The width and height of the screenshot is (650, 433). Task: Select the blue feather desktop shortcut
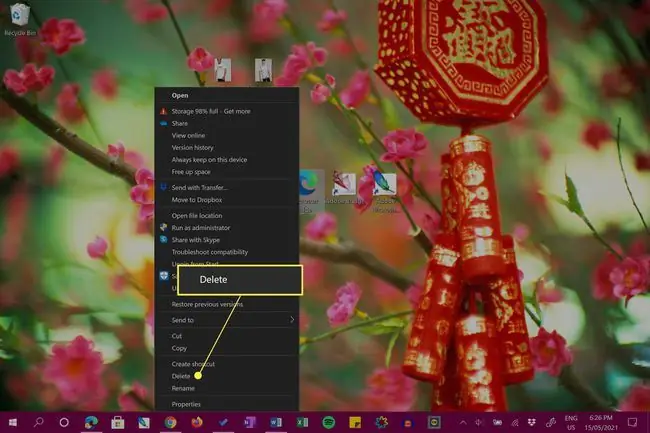(386, 191)
